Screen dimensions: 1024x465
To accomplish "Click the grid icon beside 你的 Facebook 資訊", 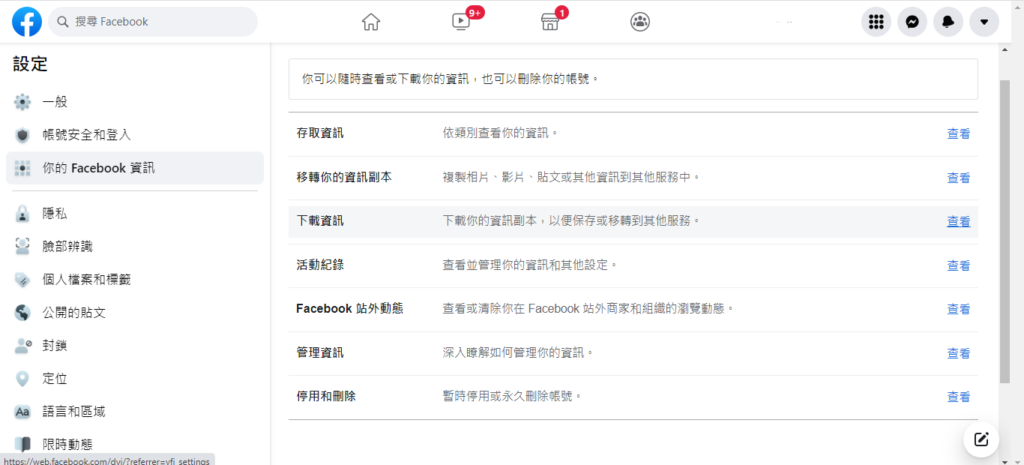I will tap(23, 168).
